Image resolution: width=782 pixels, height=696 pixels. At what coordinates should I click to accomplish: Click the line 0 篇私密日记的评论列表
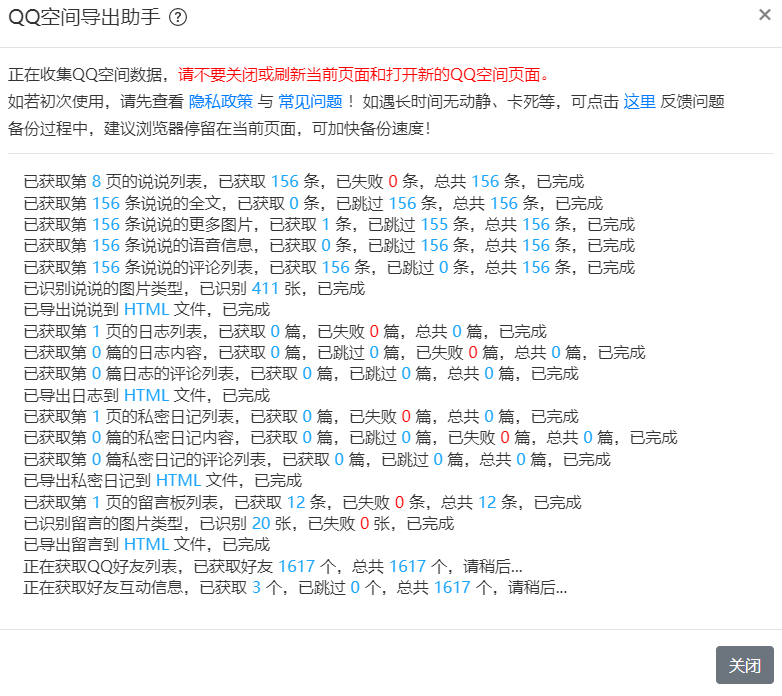(x=317, y=460)
